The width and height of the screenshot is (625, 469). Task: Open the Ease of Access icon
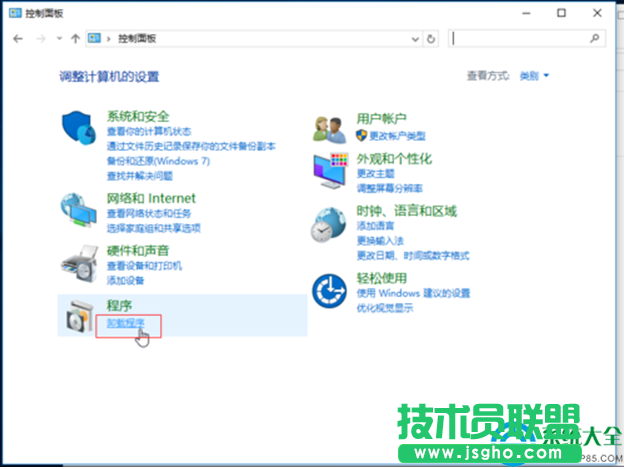pyautogui.click(x=329, y=291)
